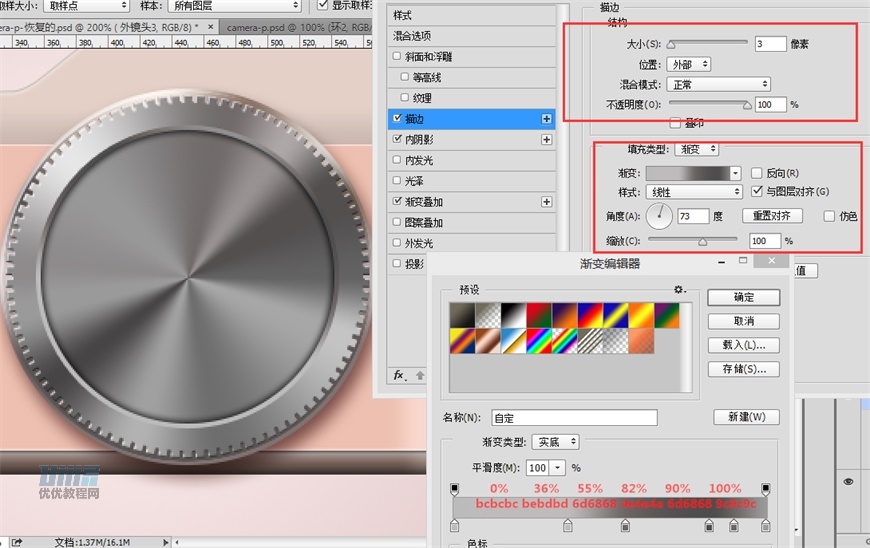Image resolution: width=870 pixels, height=548 pixels.
Task: Open the 填充类型 dropdown set to 渐变
Action: pos(696,149)
